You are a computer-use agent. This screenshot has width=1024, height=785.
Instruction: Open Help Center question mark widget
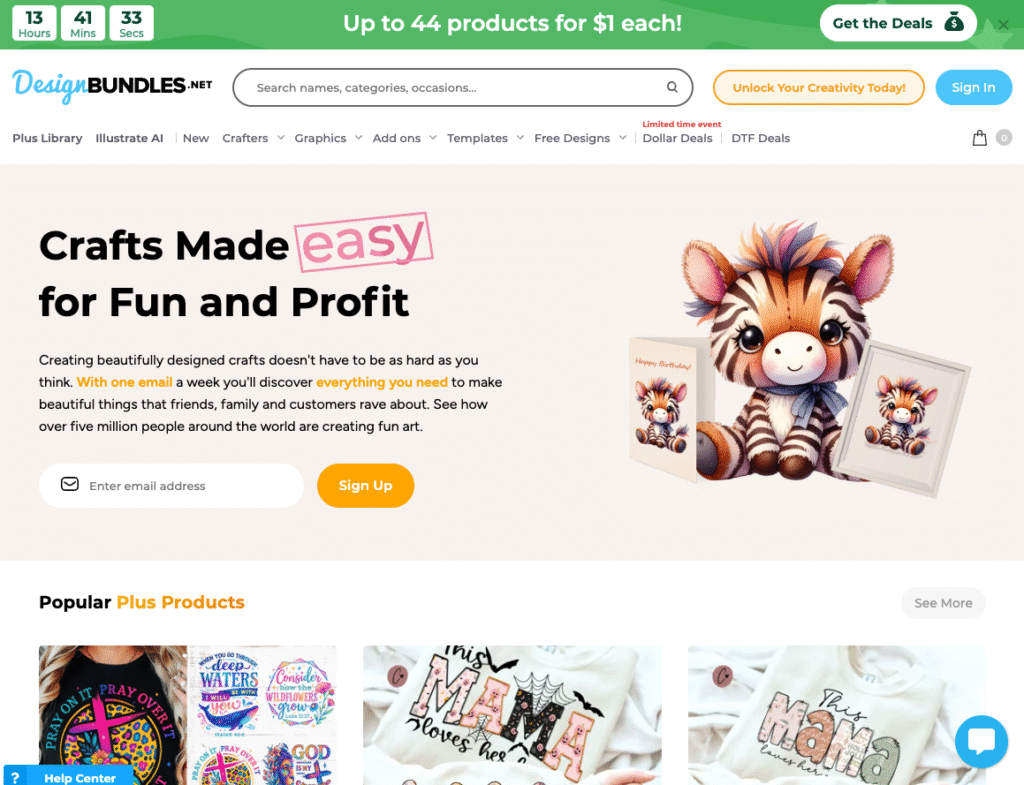(x=15, y=777)
